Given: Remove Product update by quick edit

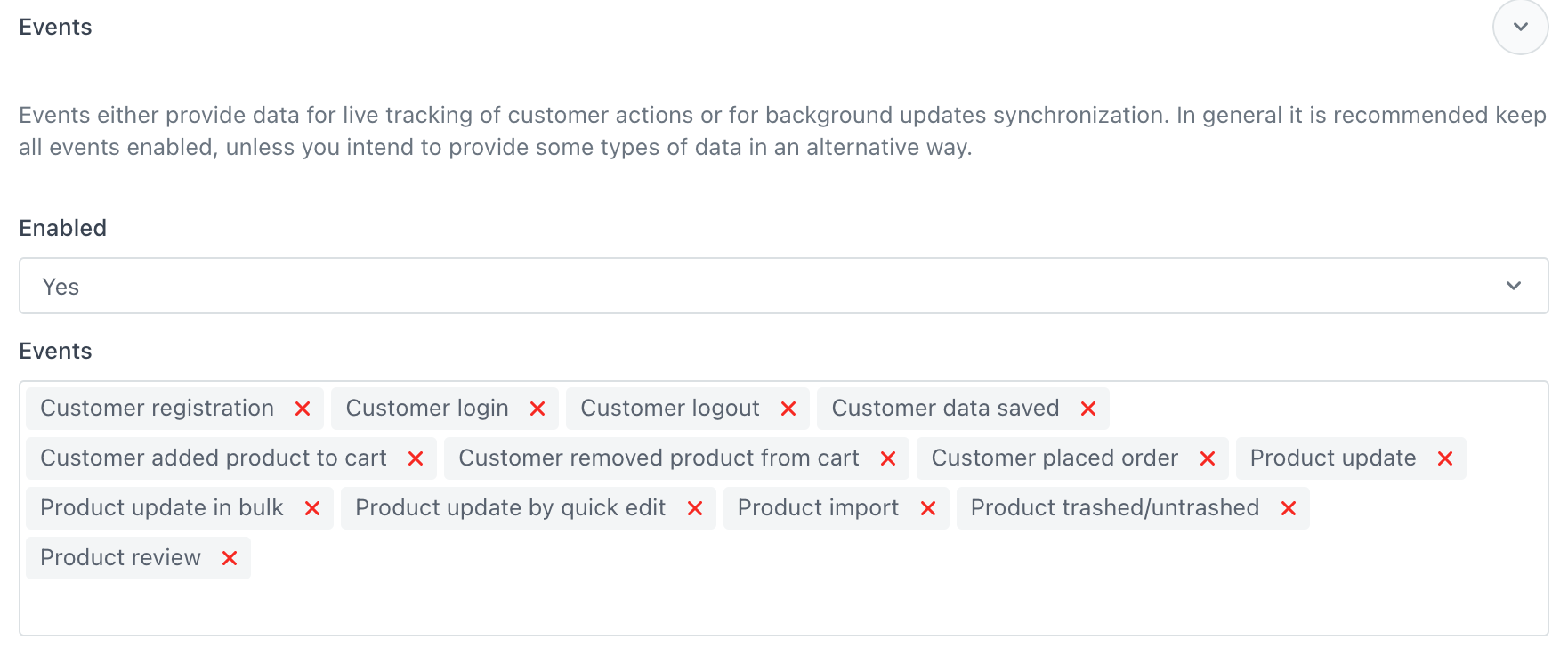Looking at the screenshot, I should click(x=695, y=508).
